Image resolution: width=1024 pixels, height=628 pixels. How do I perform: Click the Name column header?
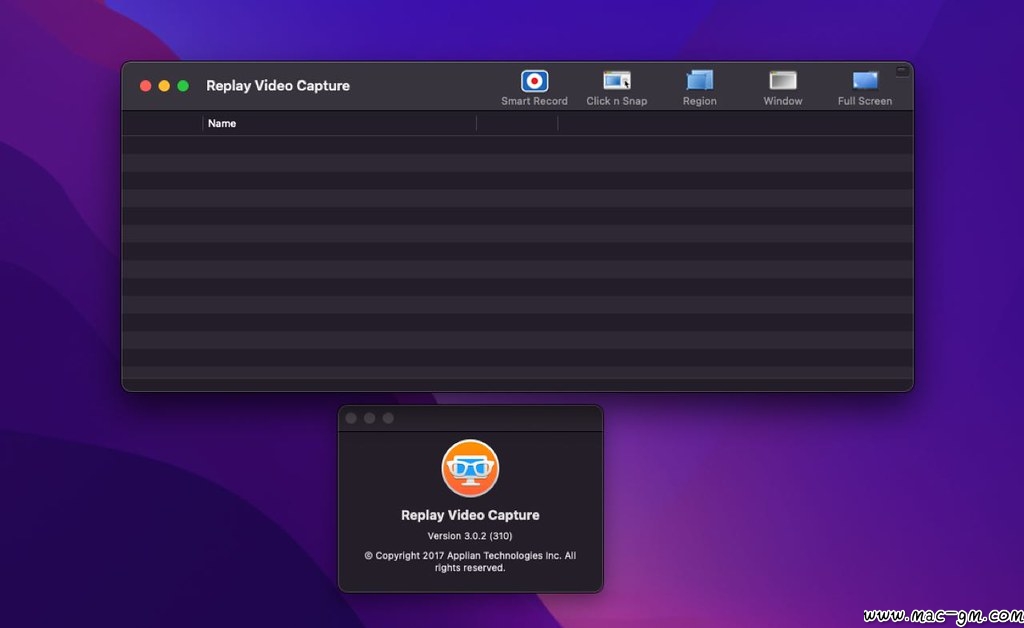coord(340,123)
